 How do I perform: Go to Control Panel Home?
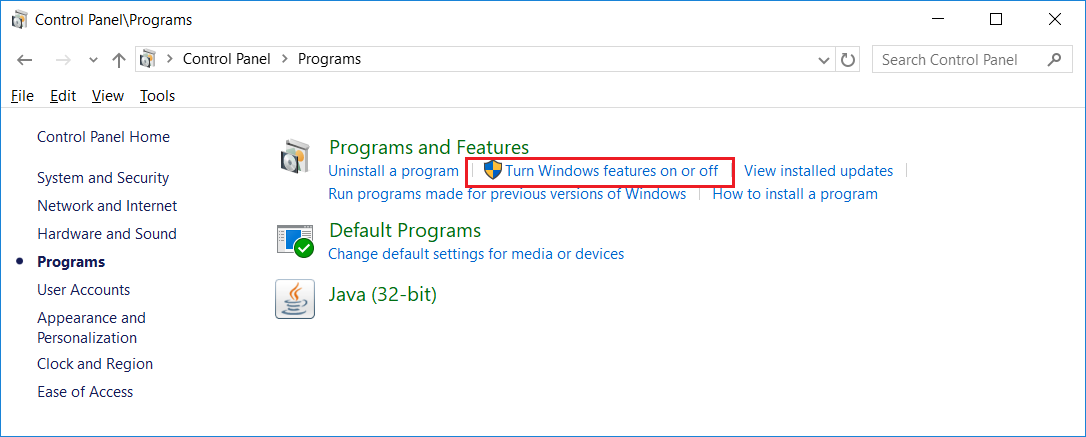tap(103, 137)
